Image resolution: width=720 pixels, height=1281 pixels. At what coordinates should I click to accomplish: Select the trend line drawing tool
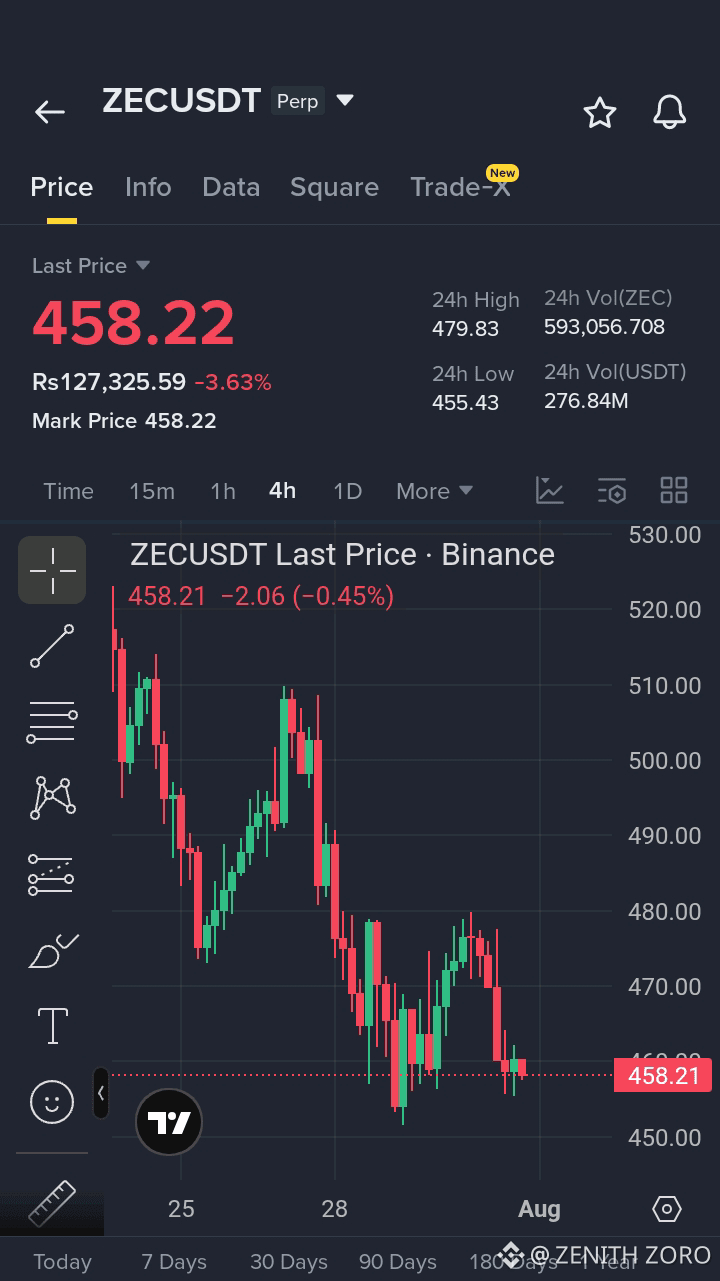coord(52,646)
